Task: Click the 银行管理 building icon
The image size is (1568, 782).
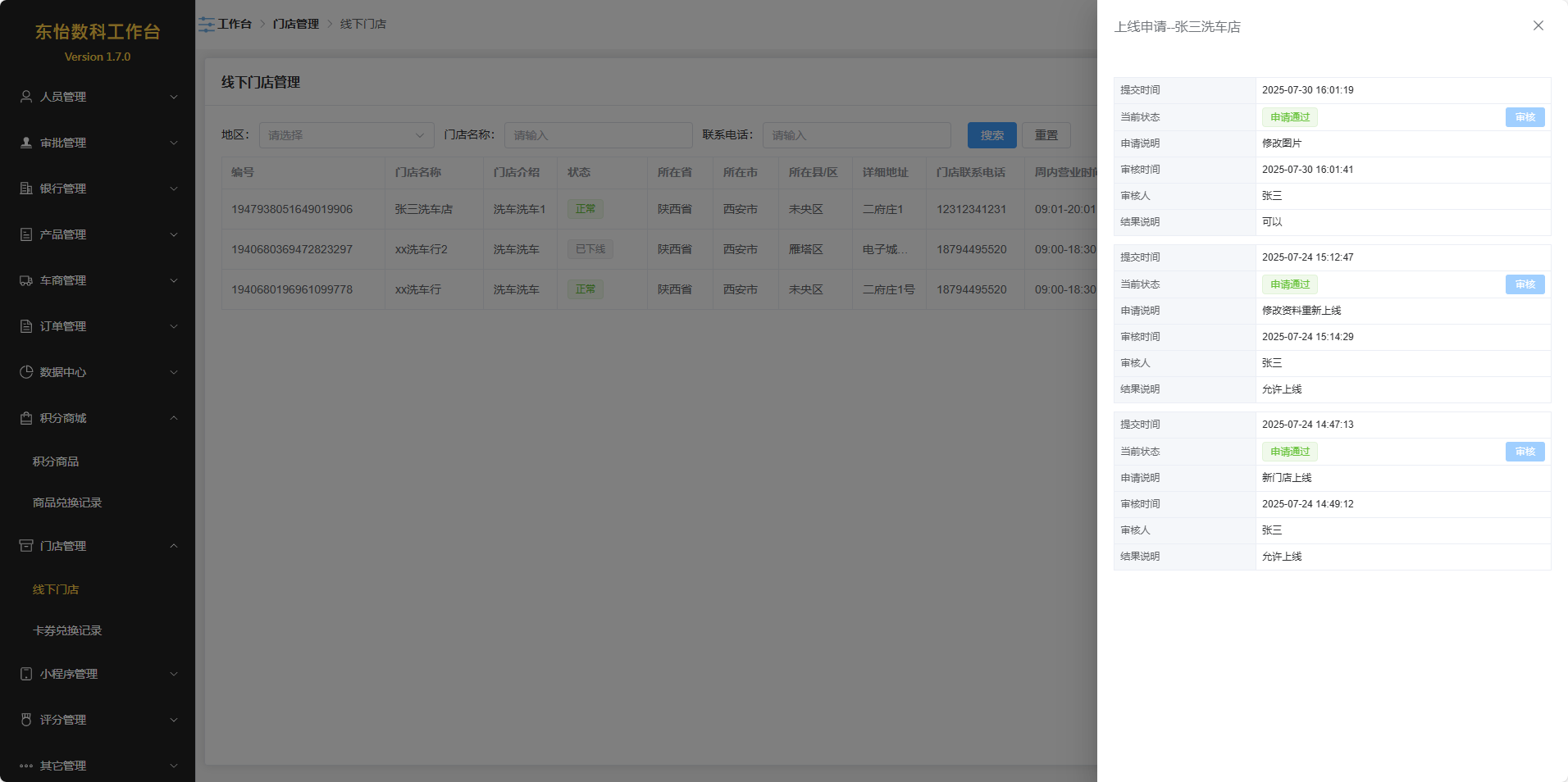Action: pyautogui.click(x=26, y=189)
